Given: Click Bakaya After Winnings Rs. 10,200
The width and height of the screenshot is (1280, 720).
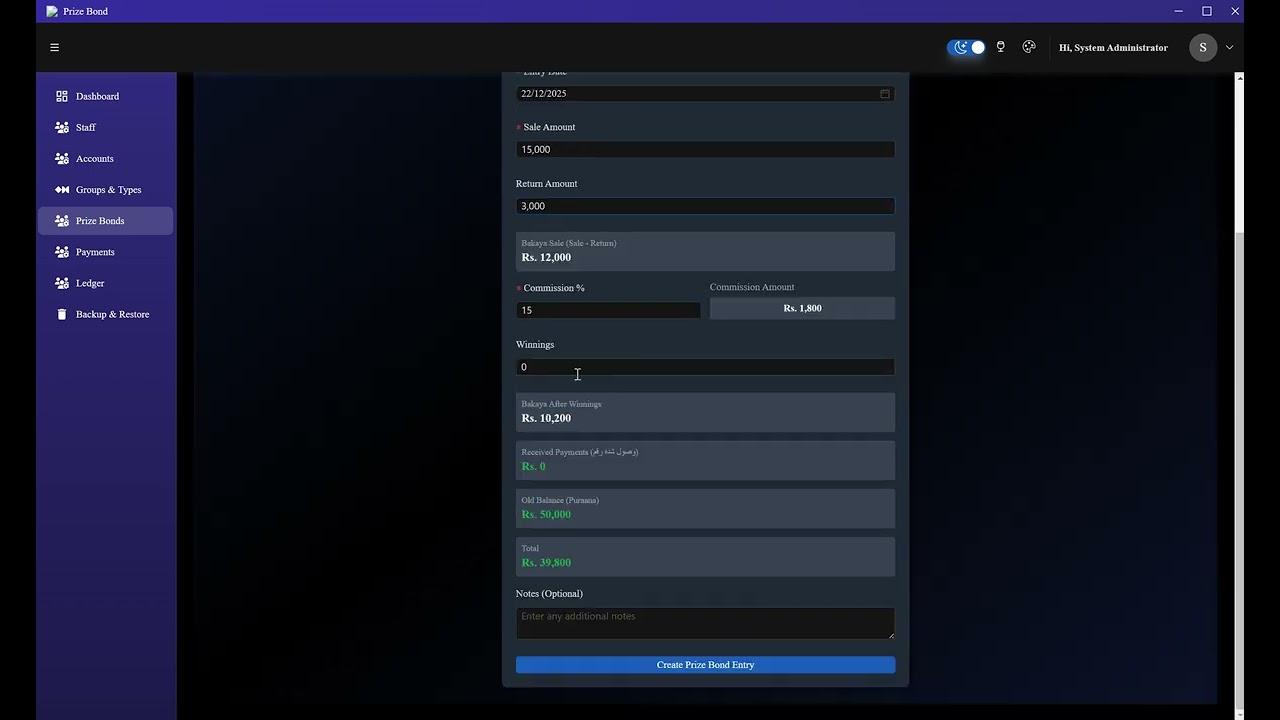Looking at the screenshot, I should [x=546, y=418].
